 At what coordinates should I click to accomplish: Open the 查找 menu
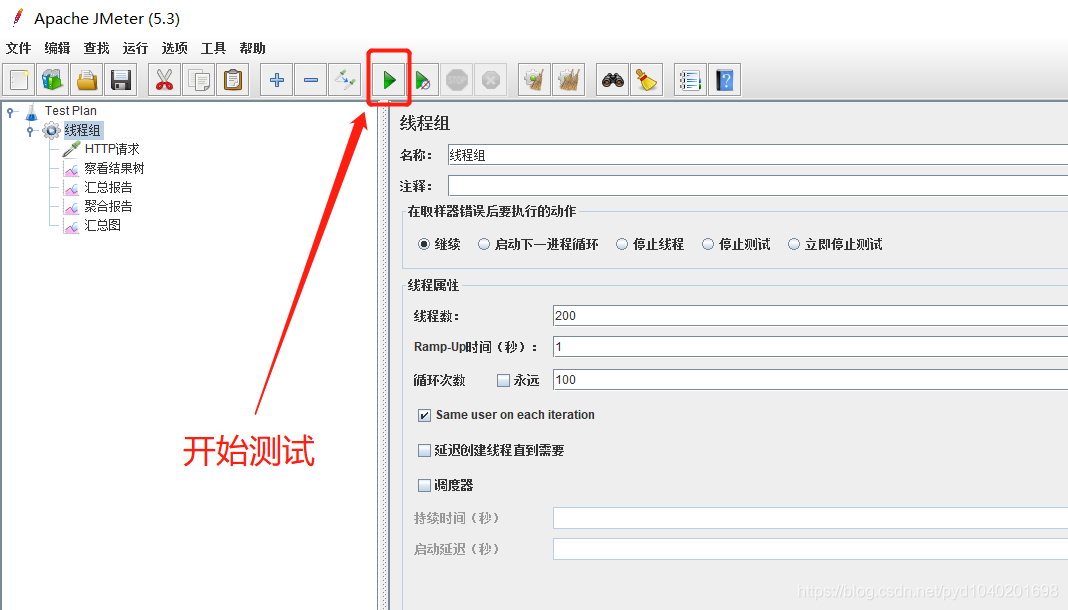[96, 48]
